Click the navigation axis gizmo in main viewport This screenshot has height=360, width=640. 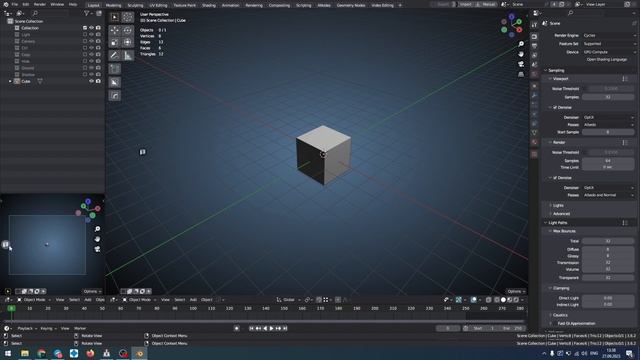click(x=511, y=25)
